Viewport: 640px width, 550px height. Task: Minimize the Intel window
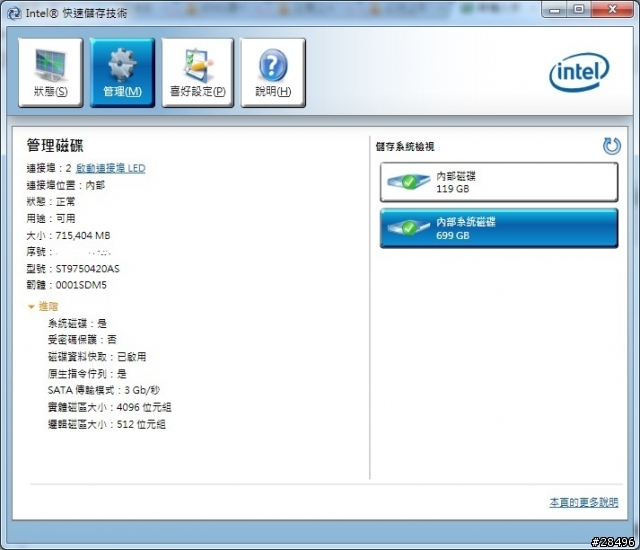coord(554,9)
